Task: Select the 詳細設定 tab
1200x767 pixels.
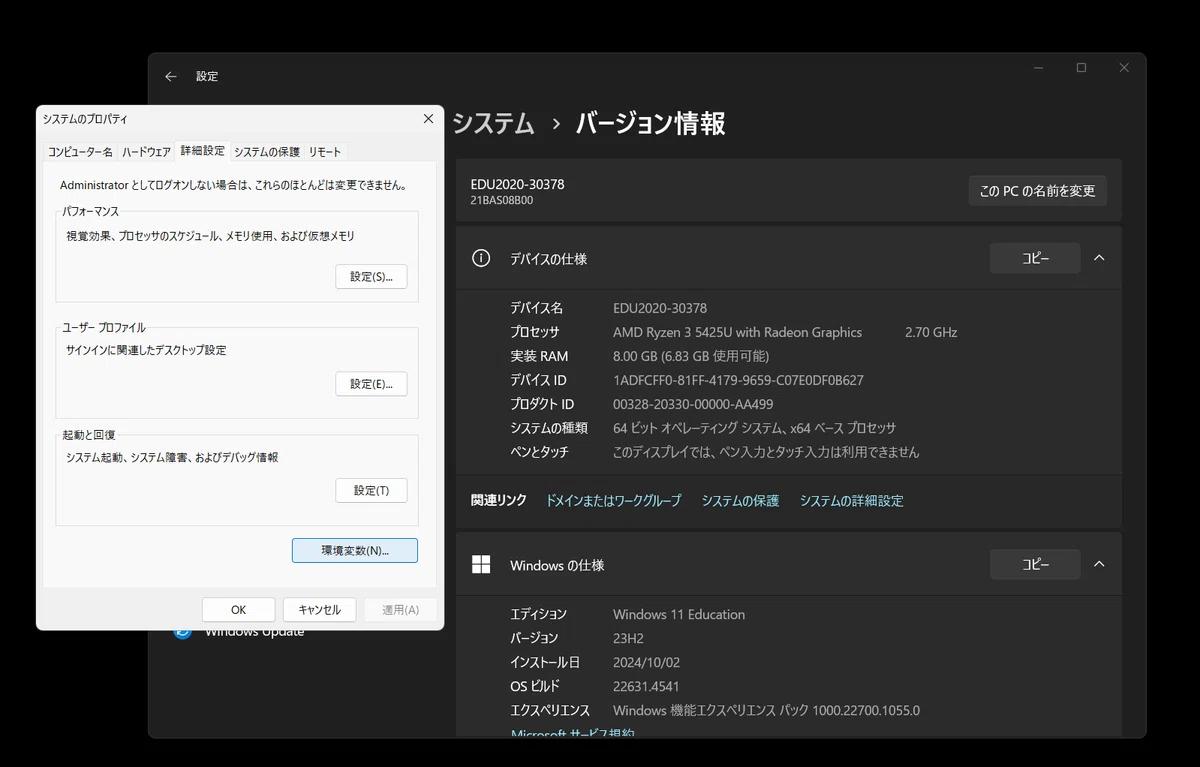Action: pyautogui.click(x=202, y=151)
